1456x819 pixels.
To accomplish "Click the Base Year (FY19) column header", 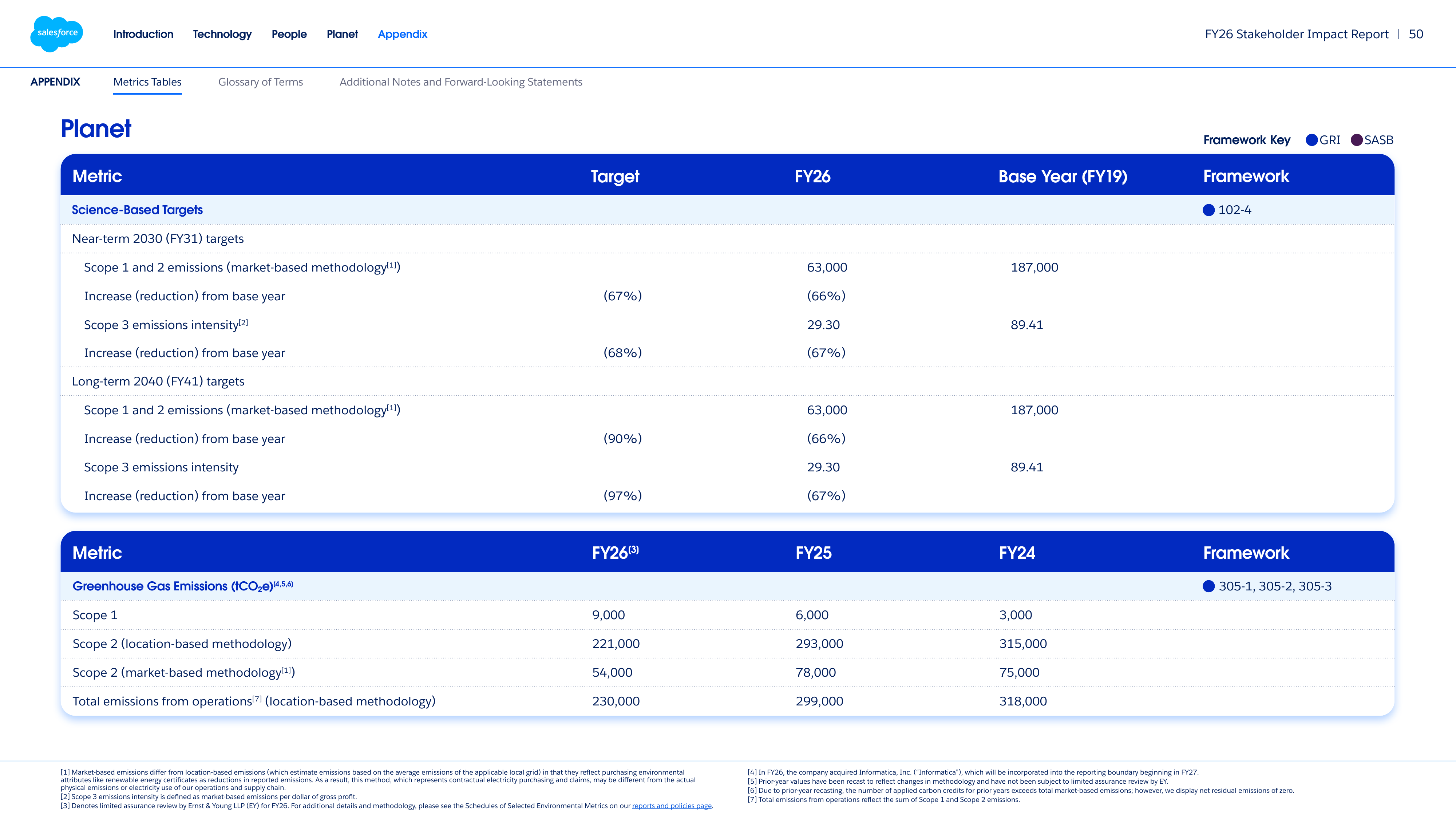I will coord(1063,176).
